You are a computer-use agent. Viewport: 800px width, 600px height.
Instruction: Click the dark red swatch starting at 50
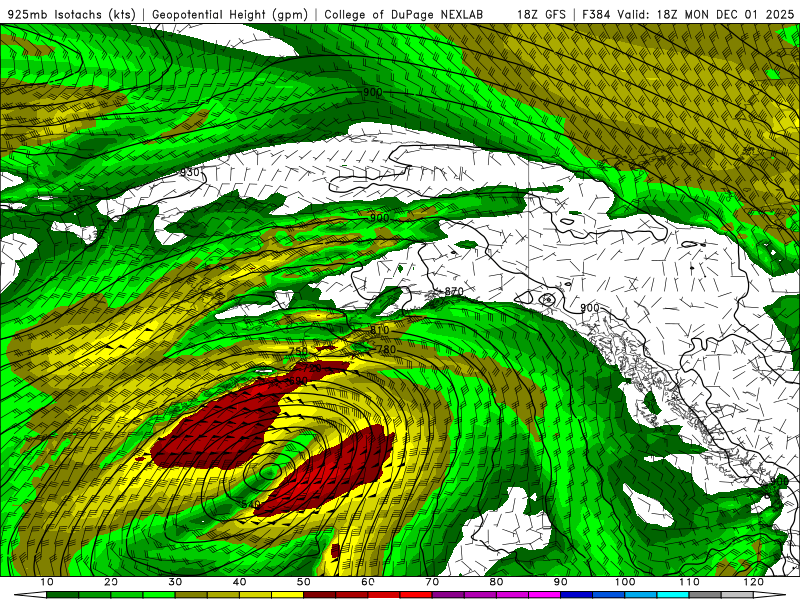tap(319, 595)
